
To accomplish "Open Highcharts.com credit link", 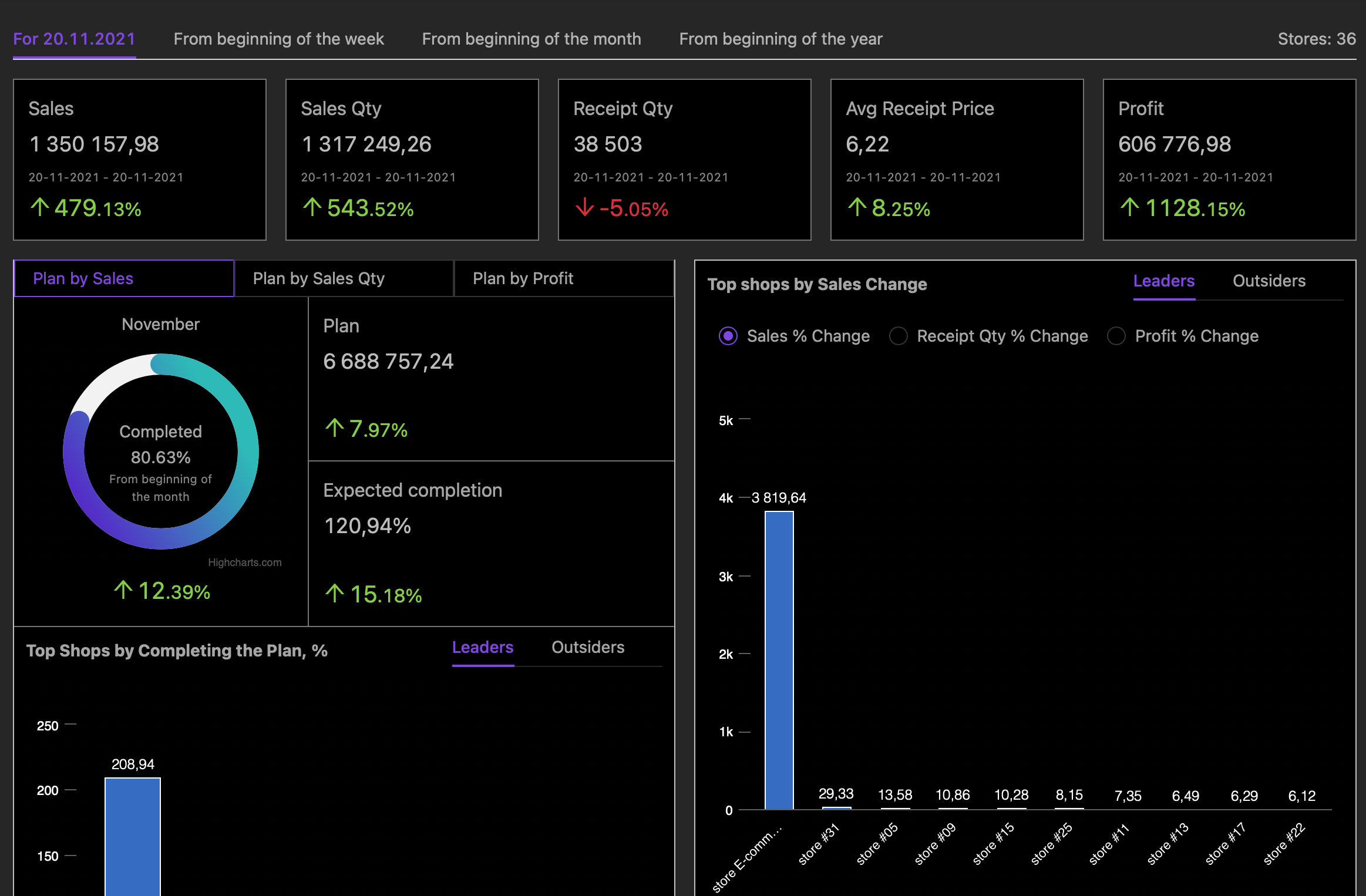I will 244,562.
